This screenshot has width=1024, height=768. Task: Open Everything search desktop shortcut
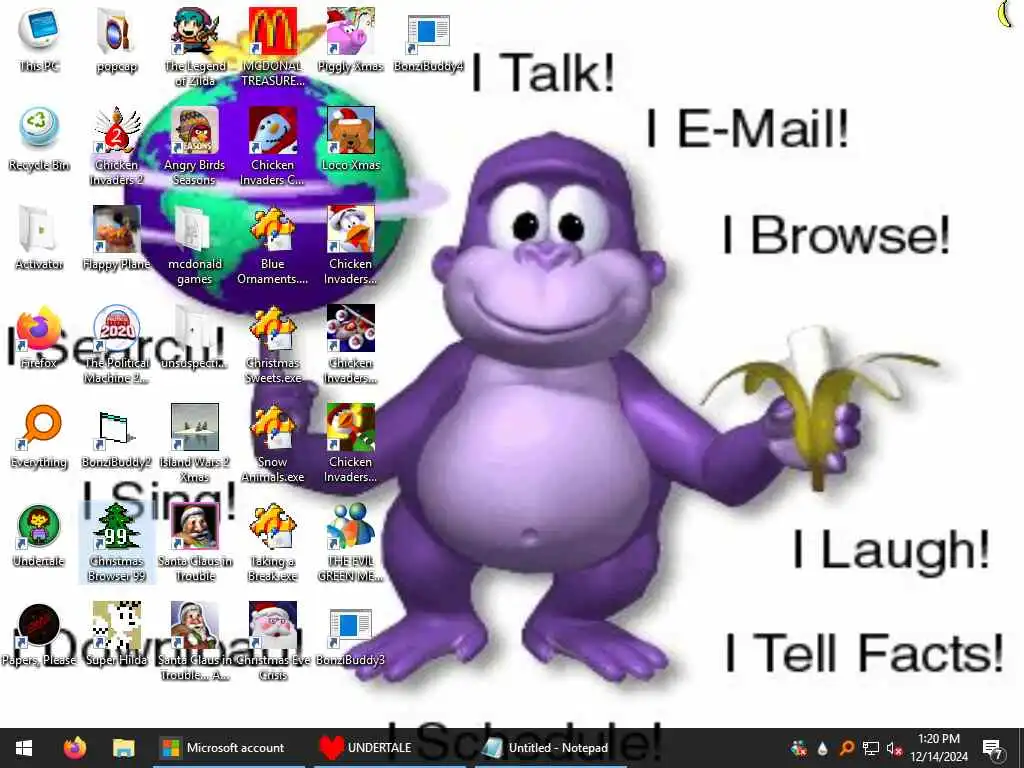(39, 436)
